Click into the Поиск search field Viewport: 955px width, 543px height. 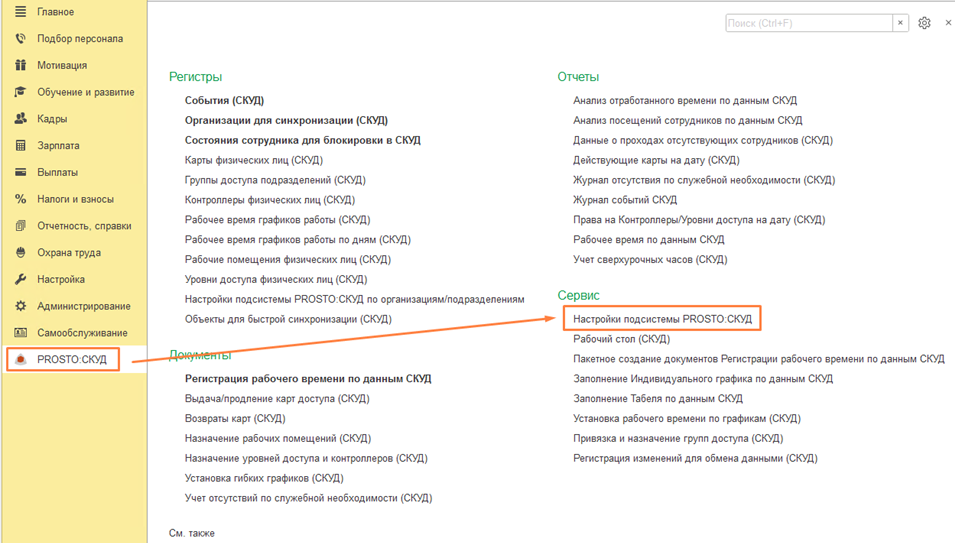pyautogui.click(x=808, y=23)
